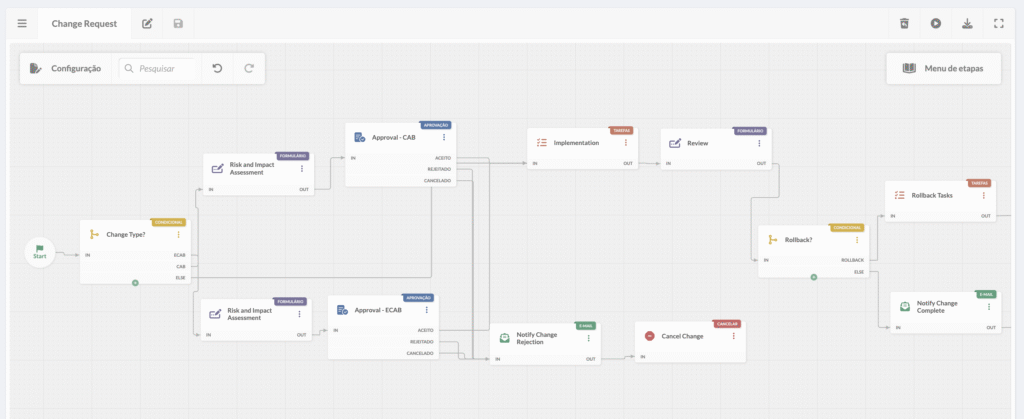Toggle fullscreen mode icon
Viewport: 1024px width, 419px height.
999,23
